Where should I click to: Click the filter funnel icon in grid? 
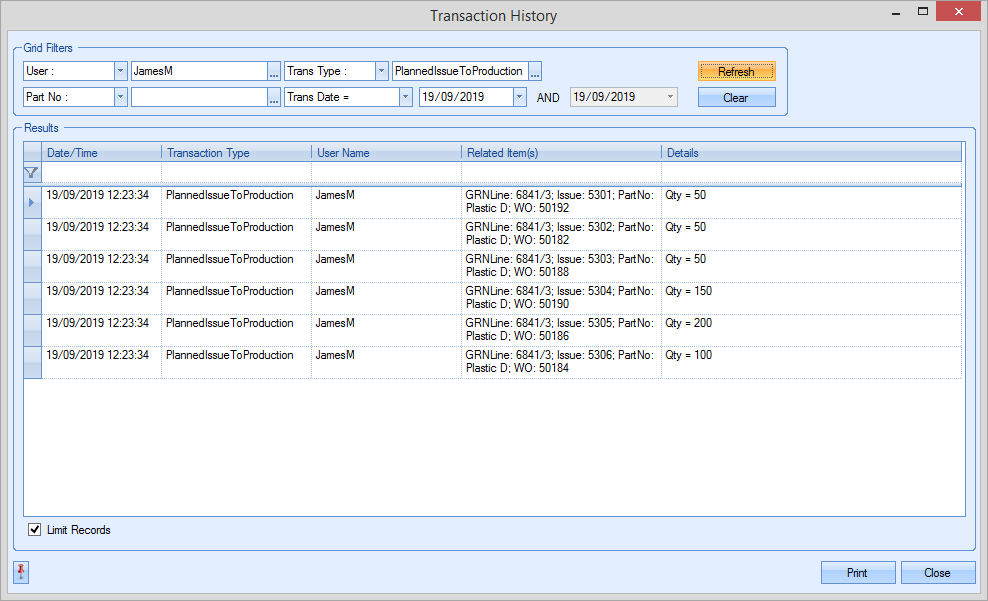tap(31, 172)
